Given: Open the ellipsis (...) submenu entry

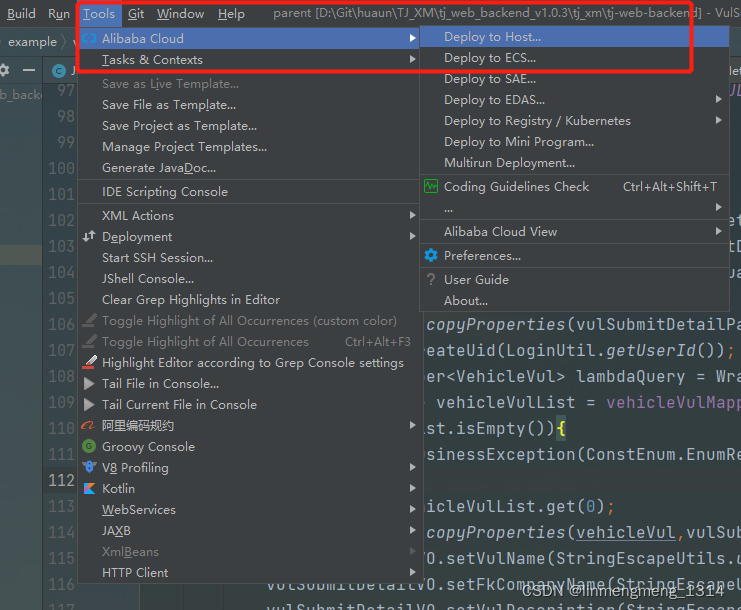Looking at the screenshot, I should pyautogui.click(x=574, y=207).
